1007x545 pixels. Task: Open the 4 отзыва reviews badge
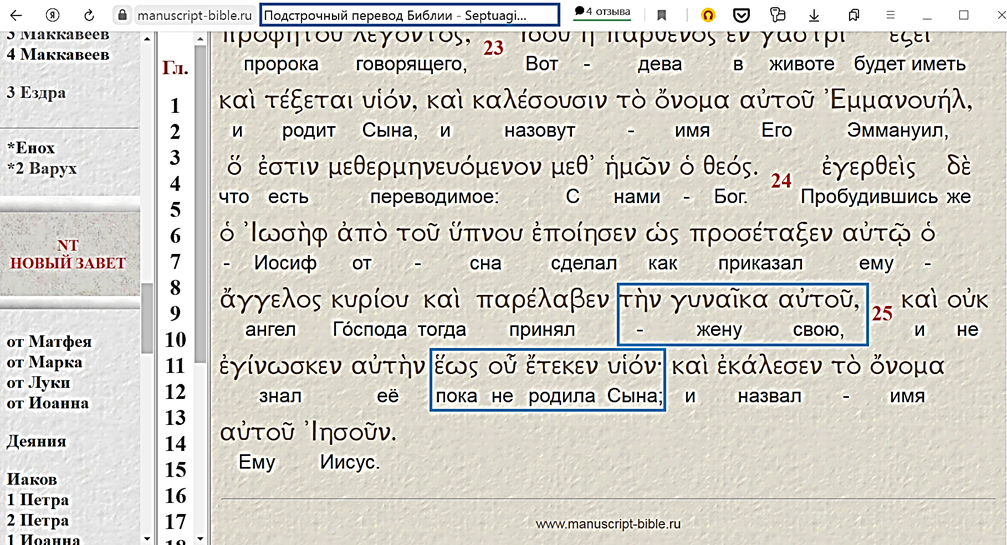[602, 12]
